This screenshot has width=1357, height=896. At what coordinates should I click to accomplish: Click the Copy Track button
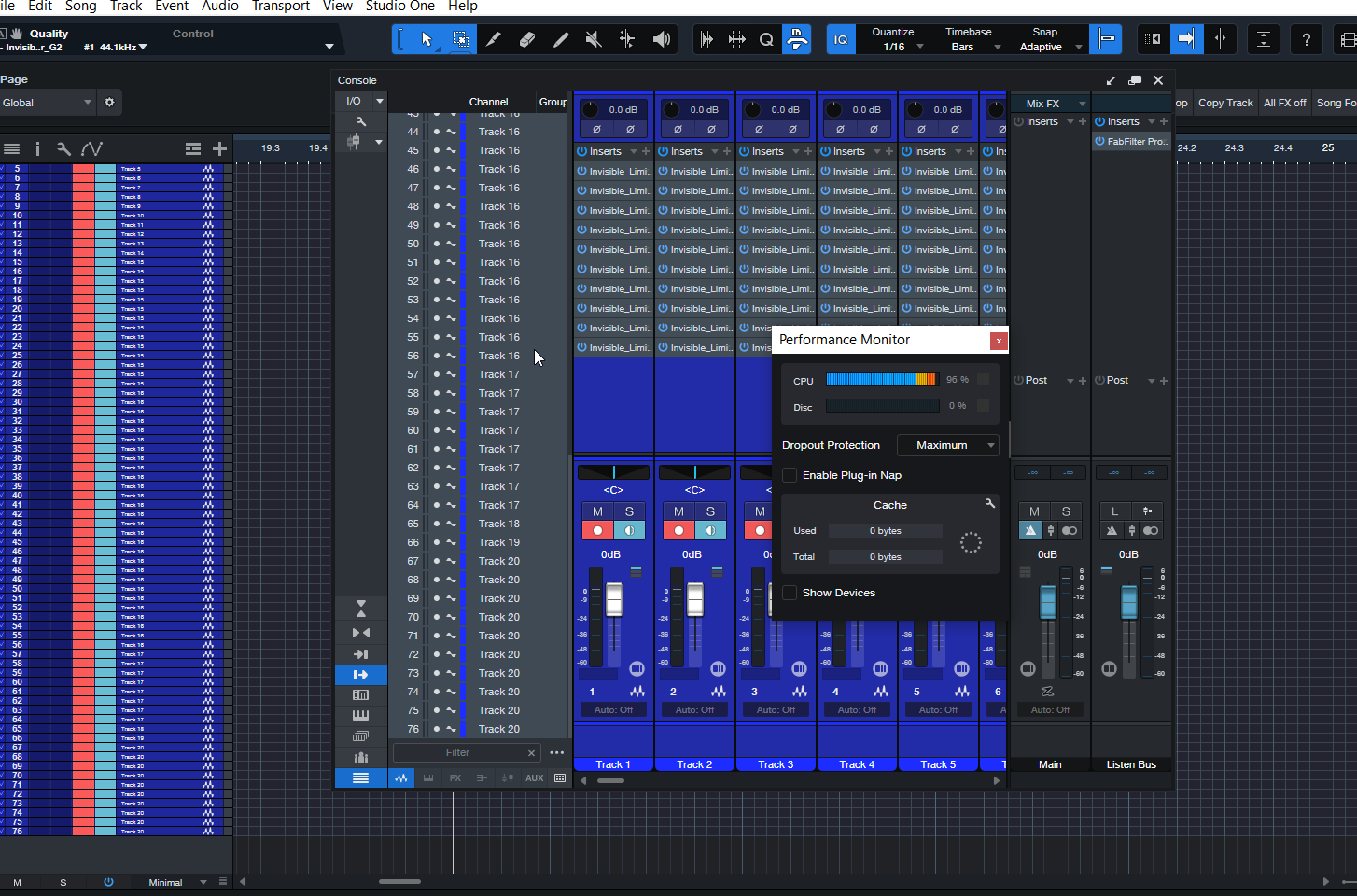click(1225, 103)
